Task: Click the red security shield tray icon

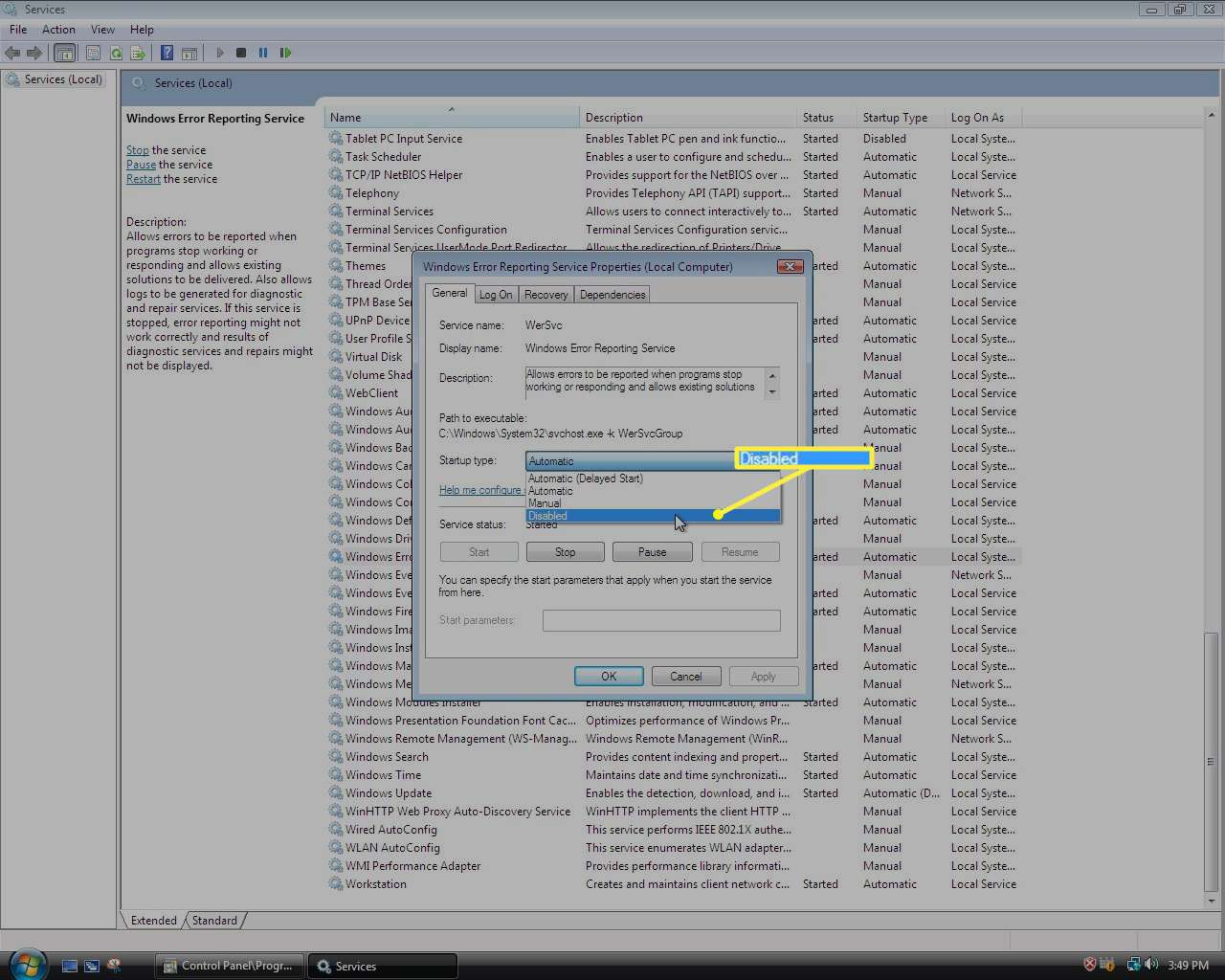Action: (1089, 965)
